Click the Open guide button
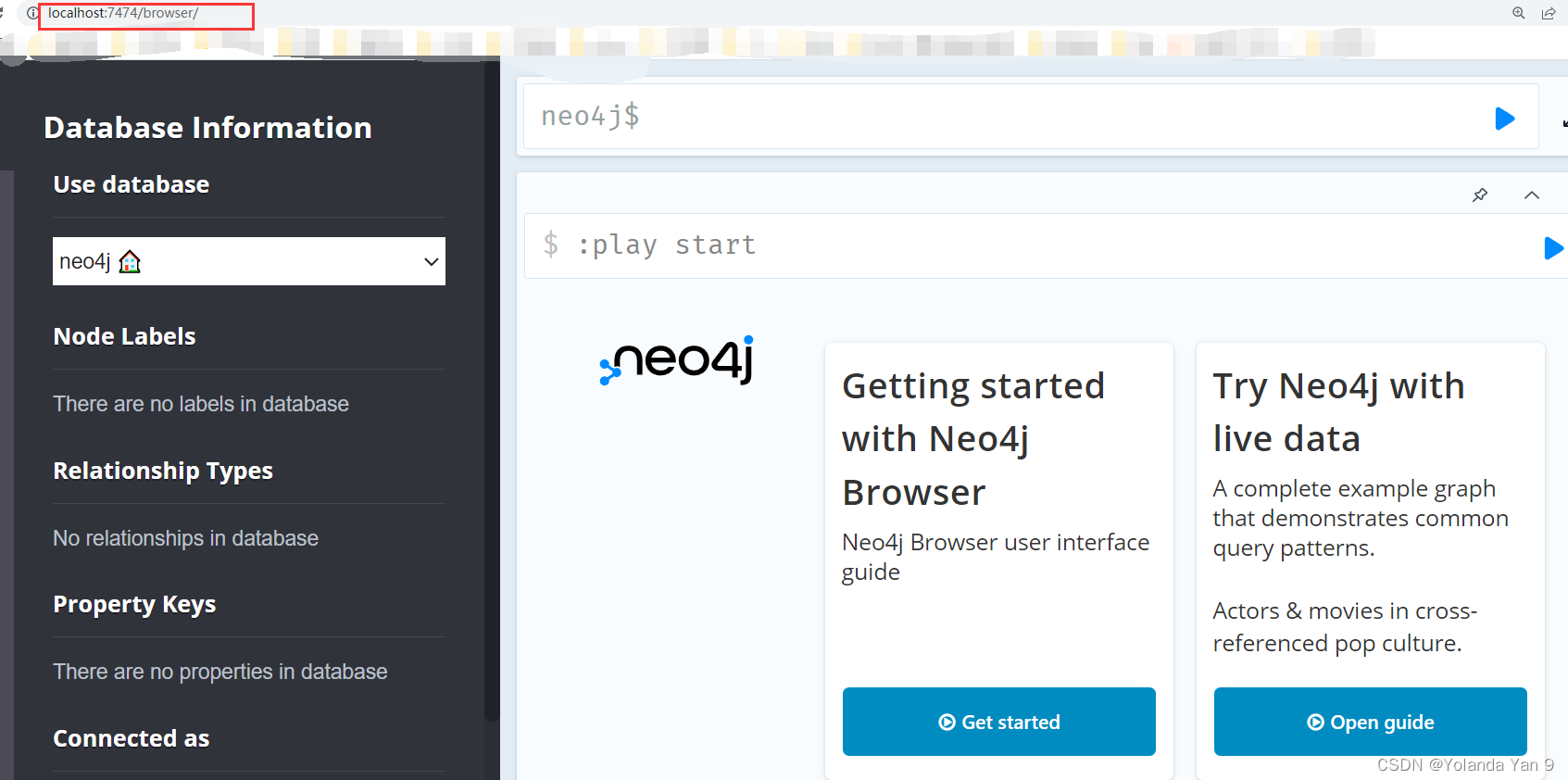The image size is (1568, 780). (1371, 722)
